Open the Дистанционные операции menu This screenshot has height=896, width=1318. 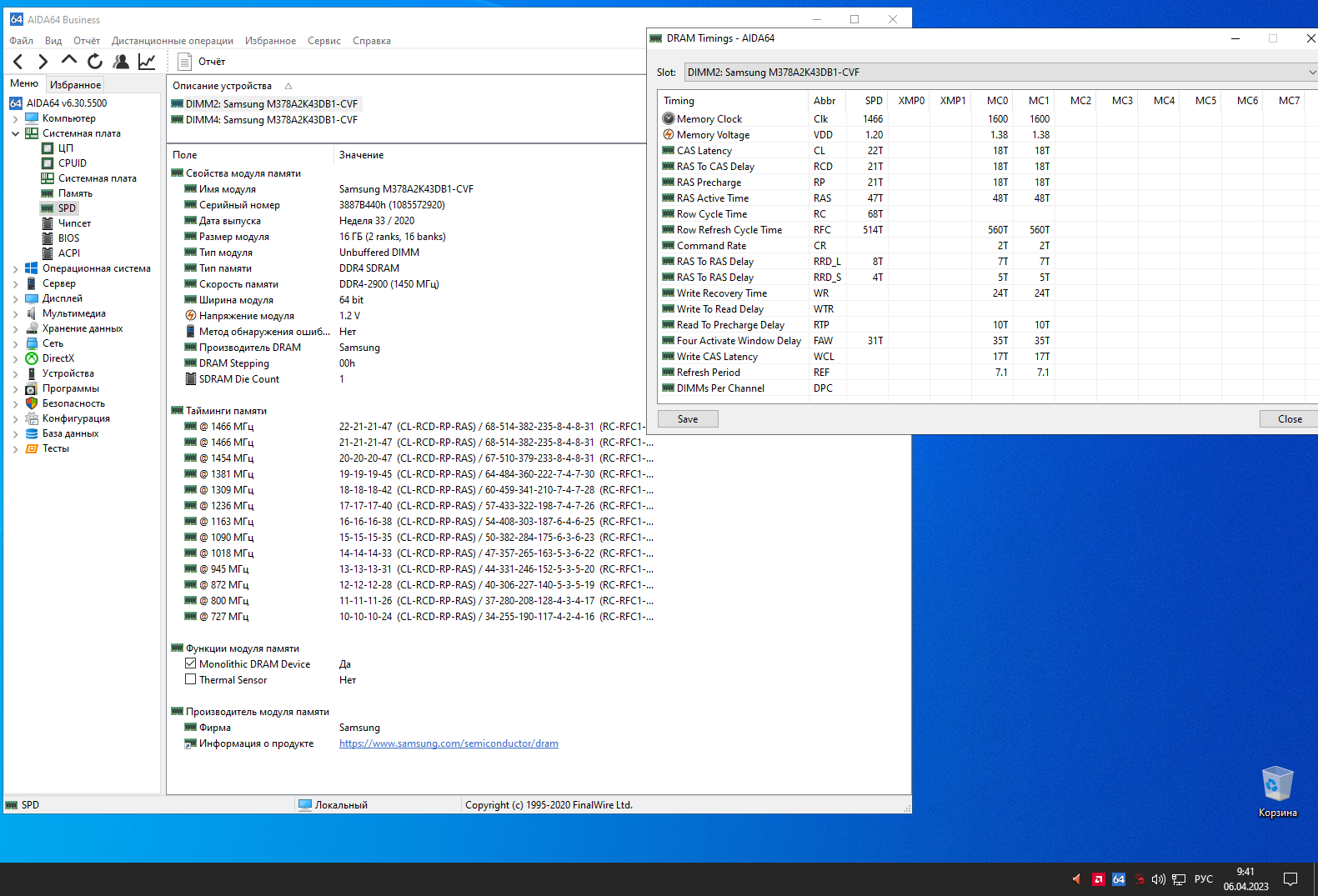(x=173, y=41)
